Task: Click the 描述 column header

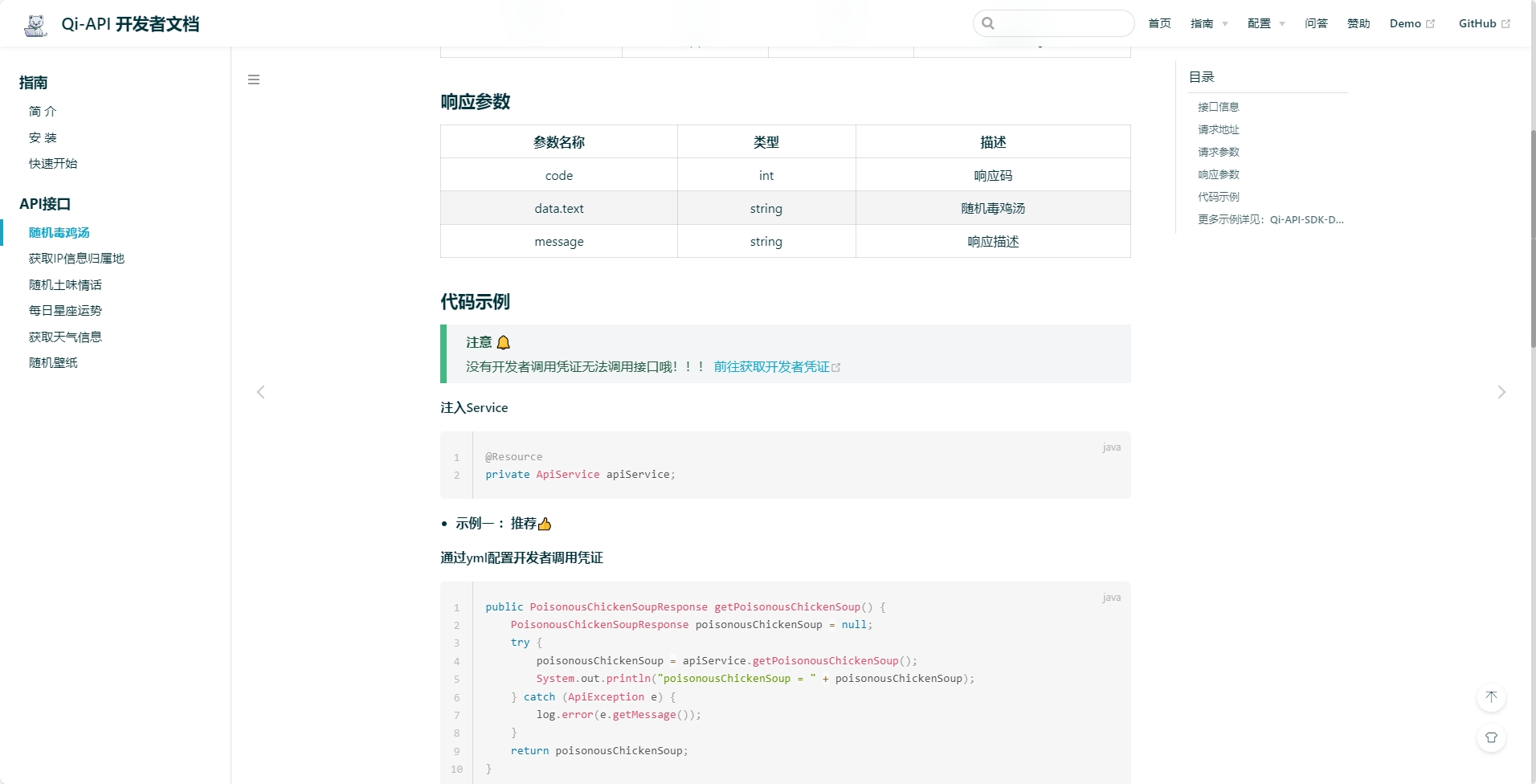Action: (993, 142)
